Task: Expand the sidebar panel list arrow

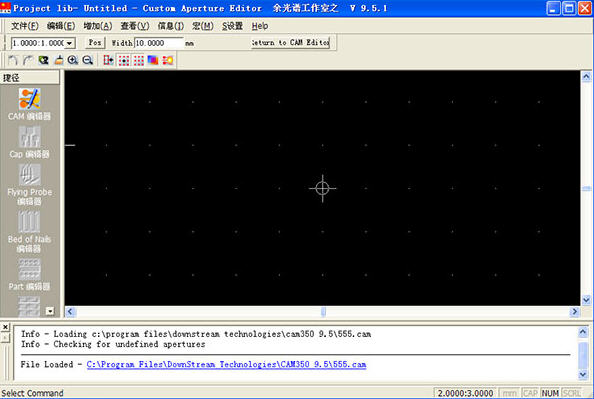Action: pyautogui.click(x=50, y=311)
